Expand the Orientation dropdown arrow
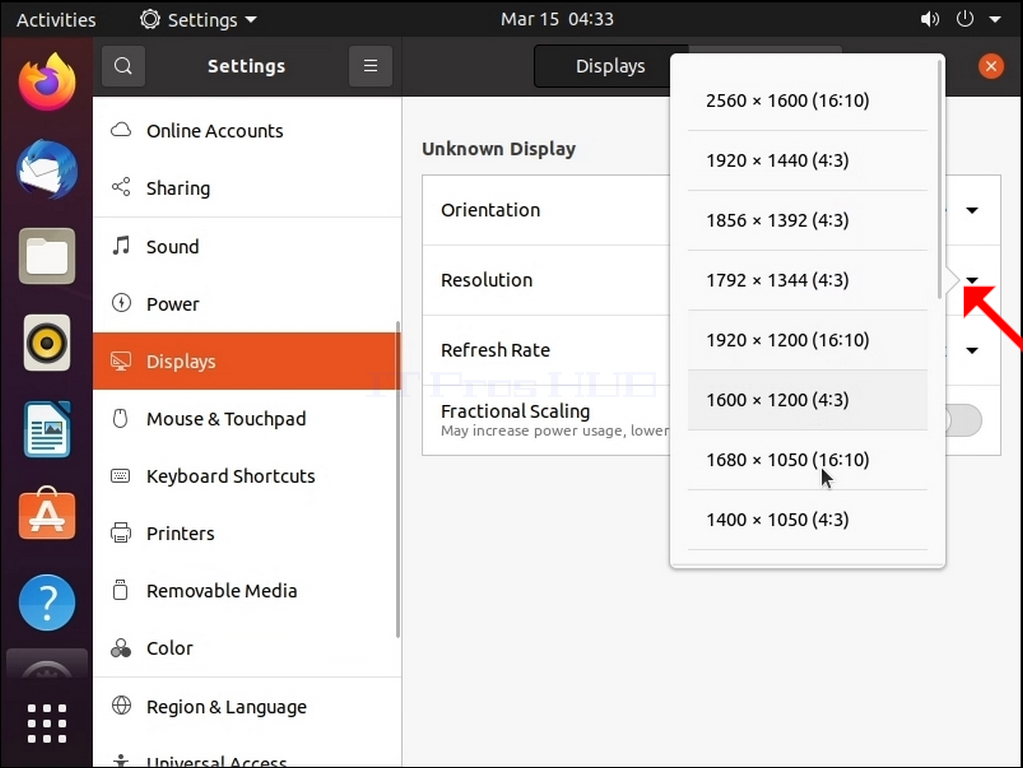The height and width of the screenshot is (768, 1023). pos(972,210)
